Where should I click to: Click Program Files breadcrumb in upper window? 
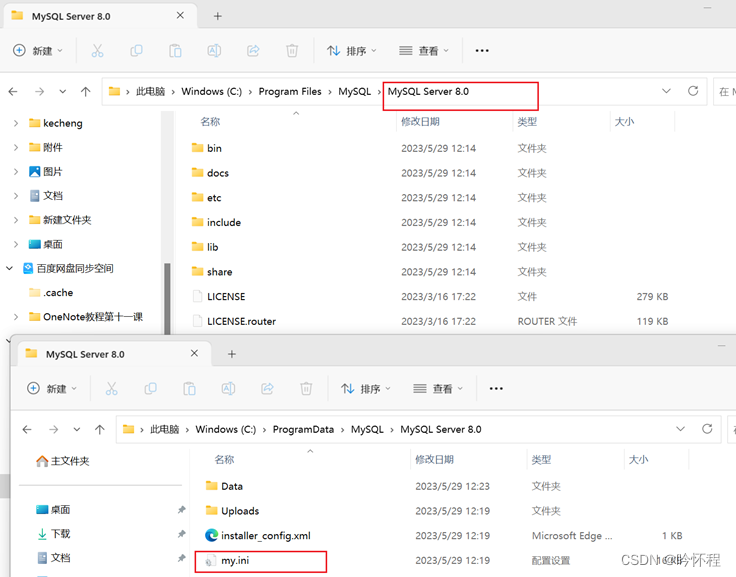290,92
